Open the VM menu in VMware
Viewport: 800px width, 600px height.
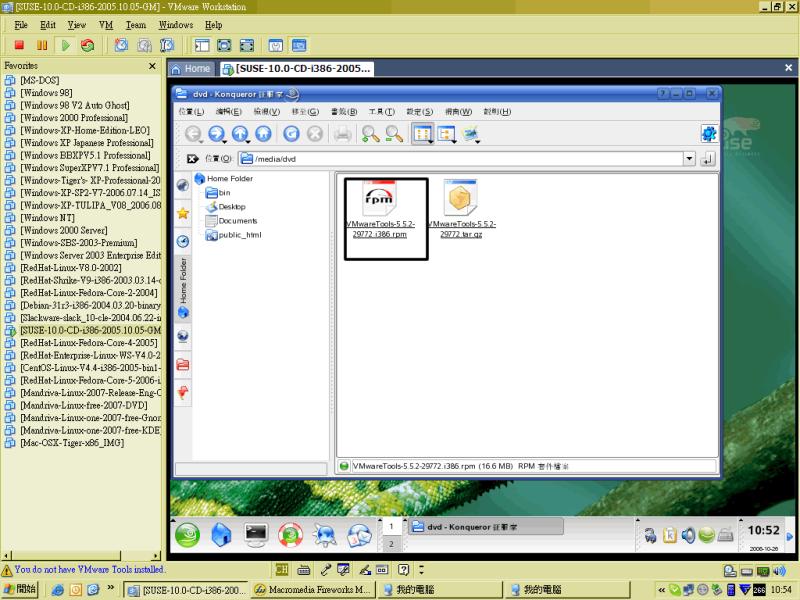pyautogui.click(x=106, y=25)
